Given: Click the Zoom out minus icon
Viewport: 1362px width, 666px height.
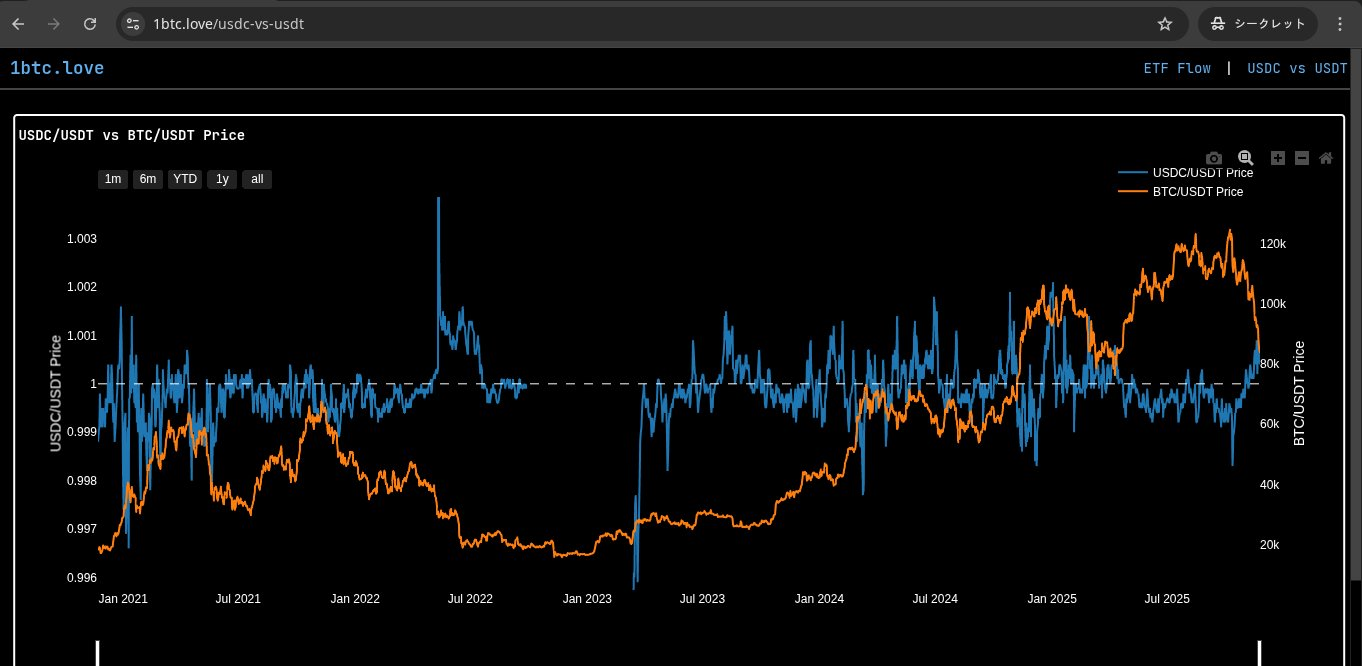Looking at the screenshot, I should pos(1302,158).
